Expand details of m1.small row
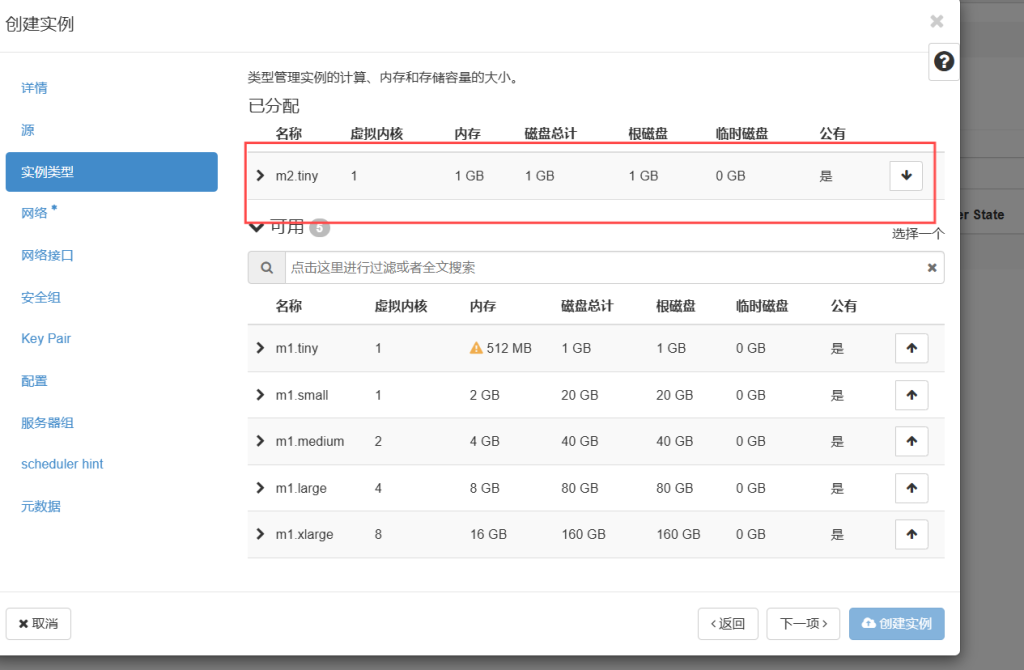 (x=260, y=395)
